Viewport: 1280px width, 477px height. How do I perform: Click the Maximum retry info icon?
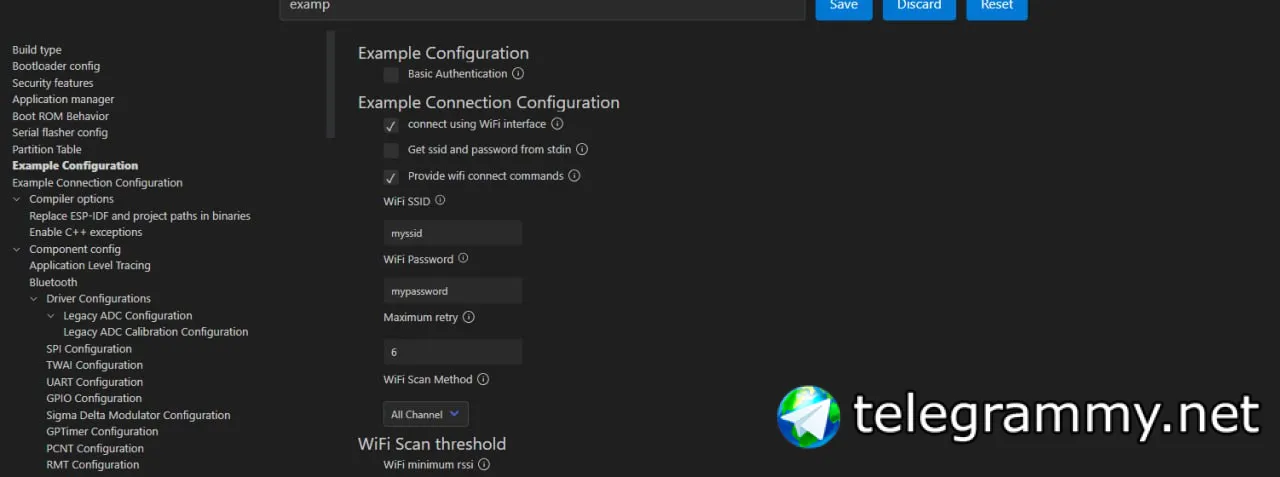pyautogui.click(x=469, y=318)
